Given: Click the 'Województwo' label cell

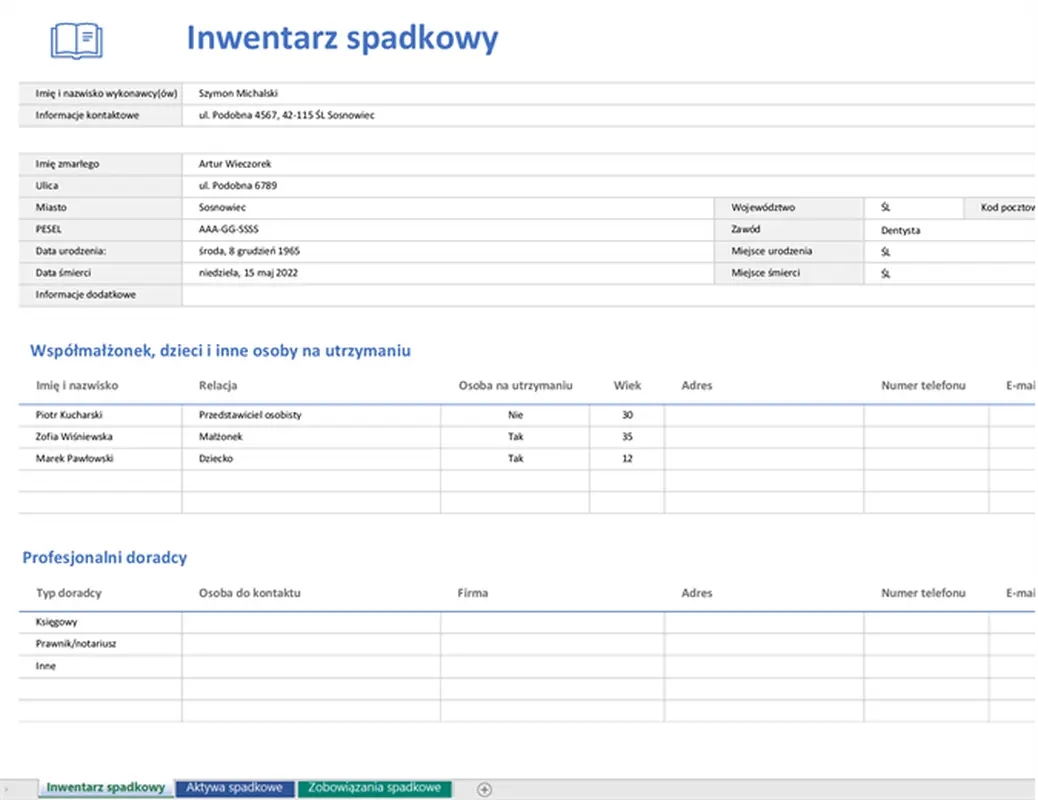Looking at the screenshot, I should click(789, 208).
